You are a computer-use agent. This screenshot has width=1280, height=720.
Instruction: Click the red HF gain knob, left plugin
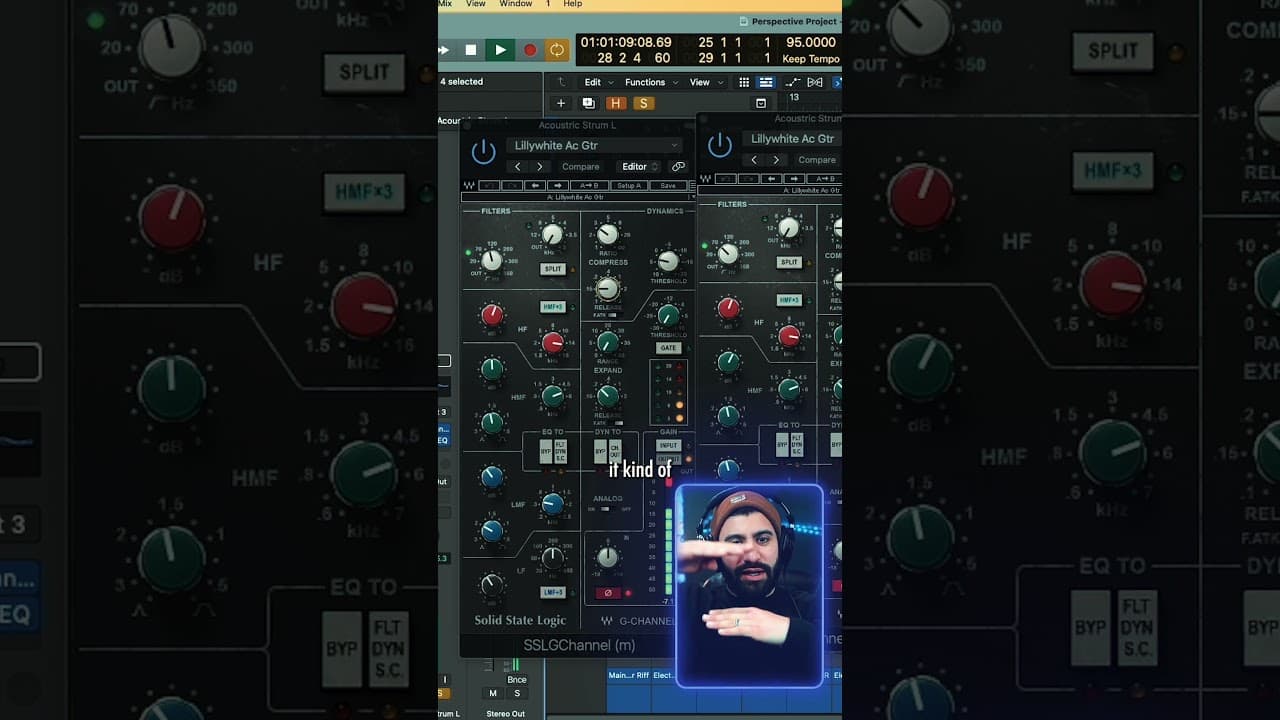pyautogui.click(x=492, y=316)
